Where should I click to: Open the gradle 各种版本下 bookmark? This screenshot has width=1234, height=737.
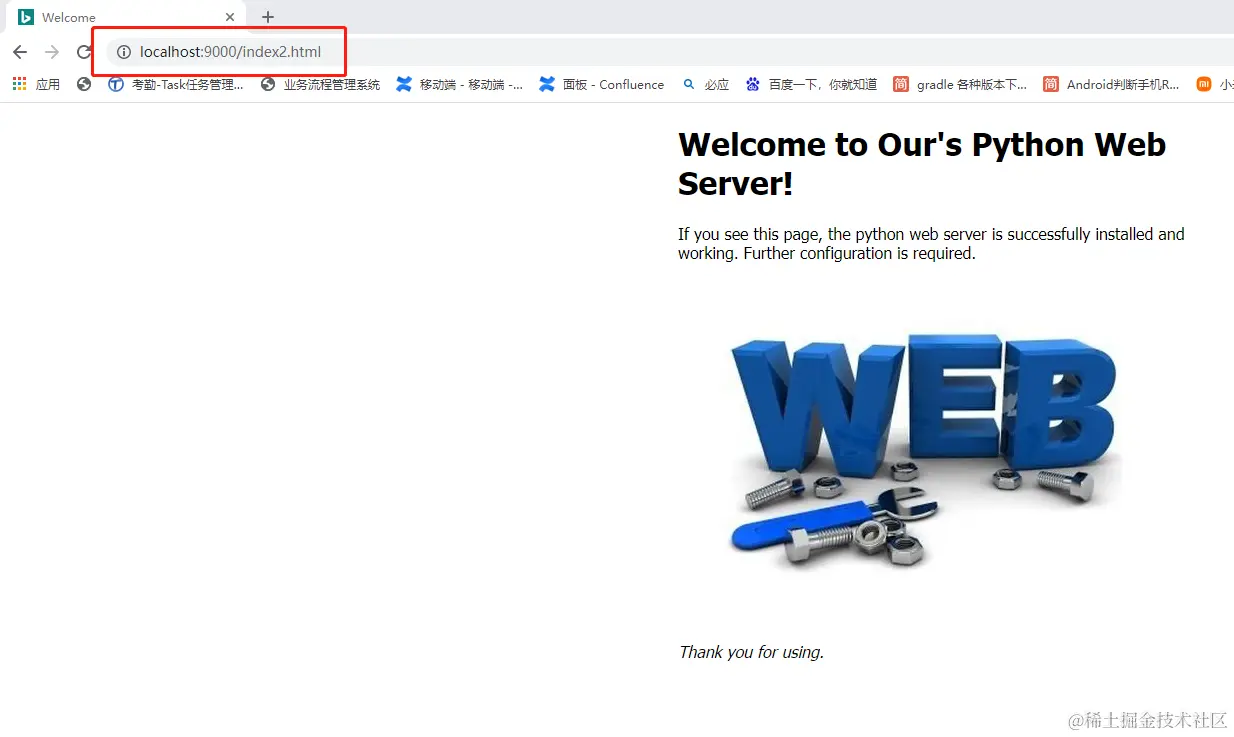(x=960, y=85)
